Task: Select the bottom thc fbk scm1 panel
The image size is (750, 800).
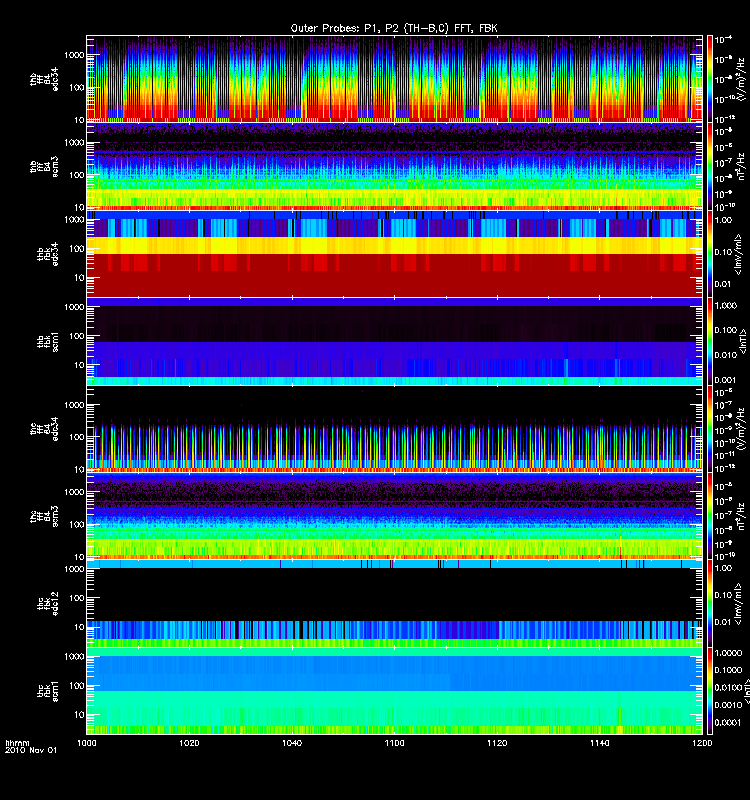Action: click(x=393, y=691)
